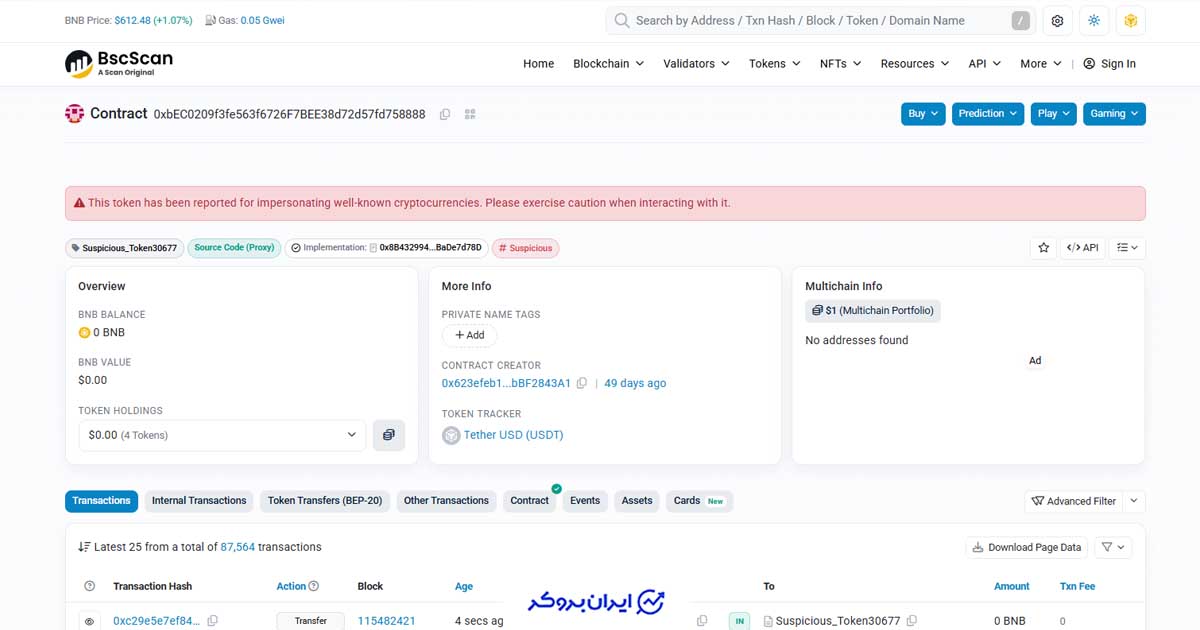Toggle the Age column header format
Screen dimensions: 1200x630
pyautogui.click(x=464, y=586)
